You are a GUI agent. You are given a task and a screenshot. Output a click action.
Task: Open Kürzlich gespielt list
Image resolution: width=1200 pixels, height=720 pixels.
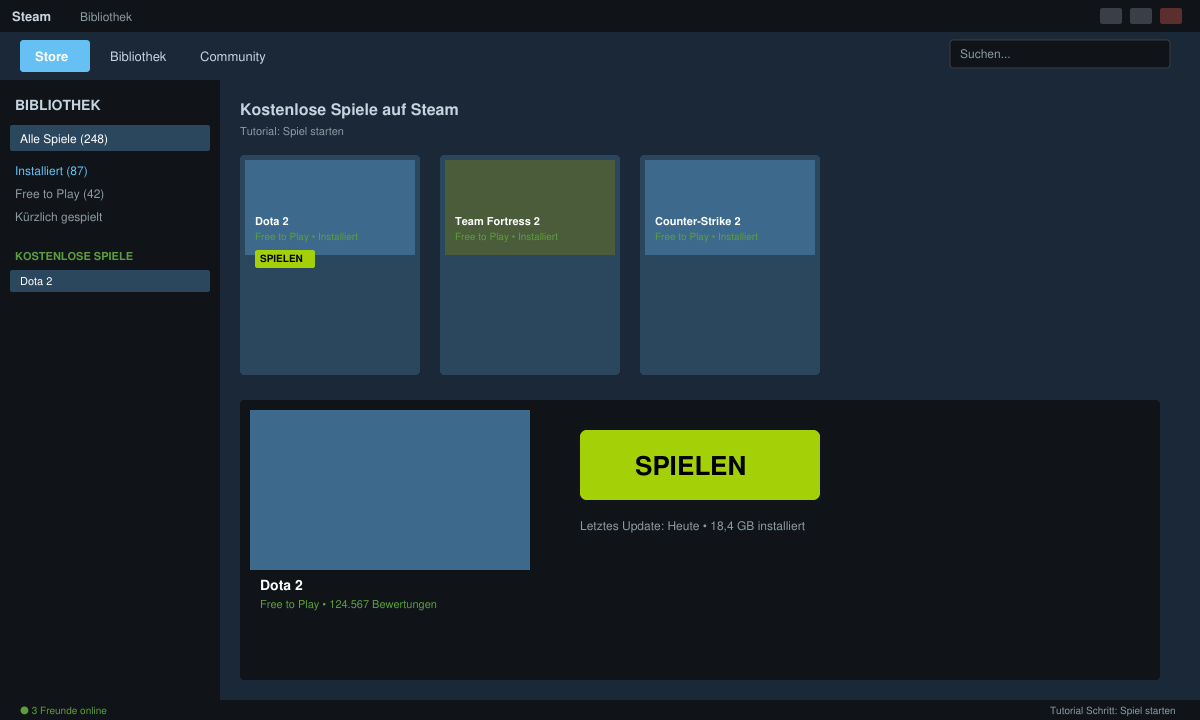tap(58, 217)
